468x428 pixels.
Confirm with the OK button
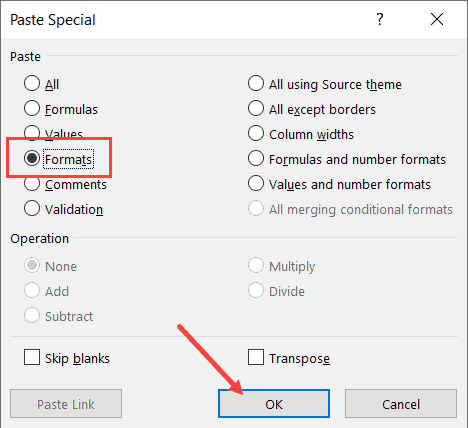pos(274,404)
